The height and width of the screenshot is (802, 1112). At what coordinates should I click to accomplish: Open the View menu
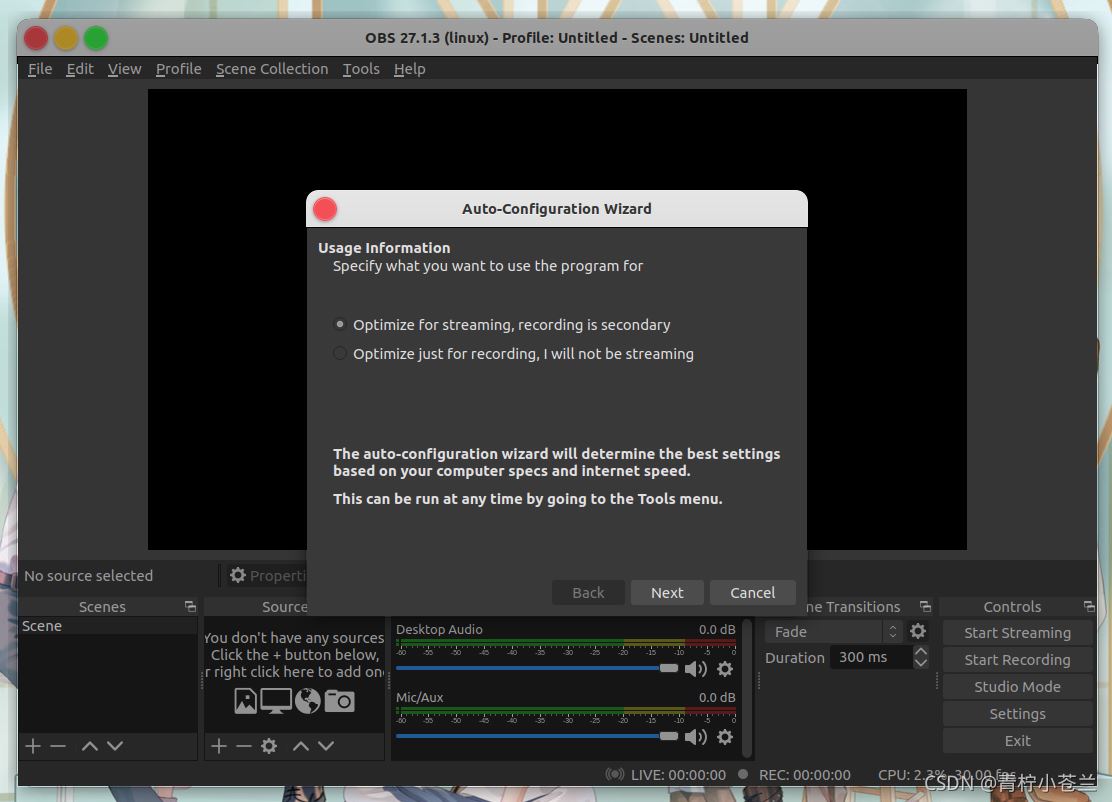click(124, 69)
